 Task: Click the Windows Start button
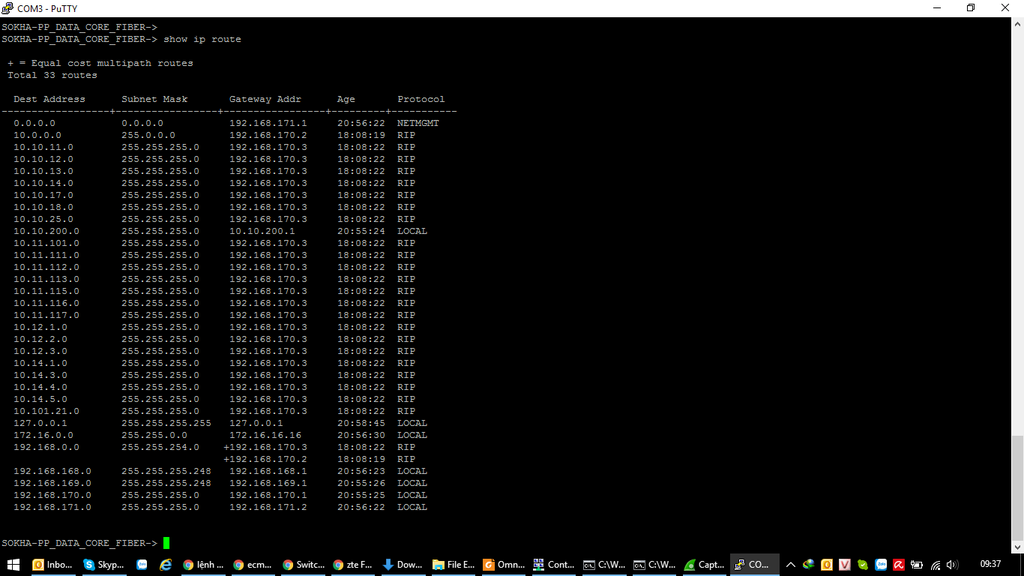coord(14,565)
